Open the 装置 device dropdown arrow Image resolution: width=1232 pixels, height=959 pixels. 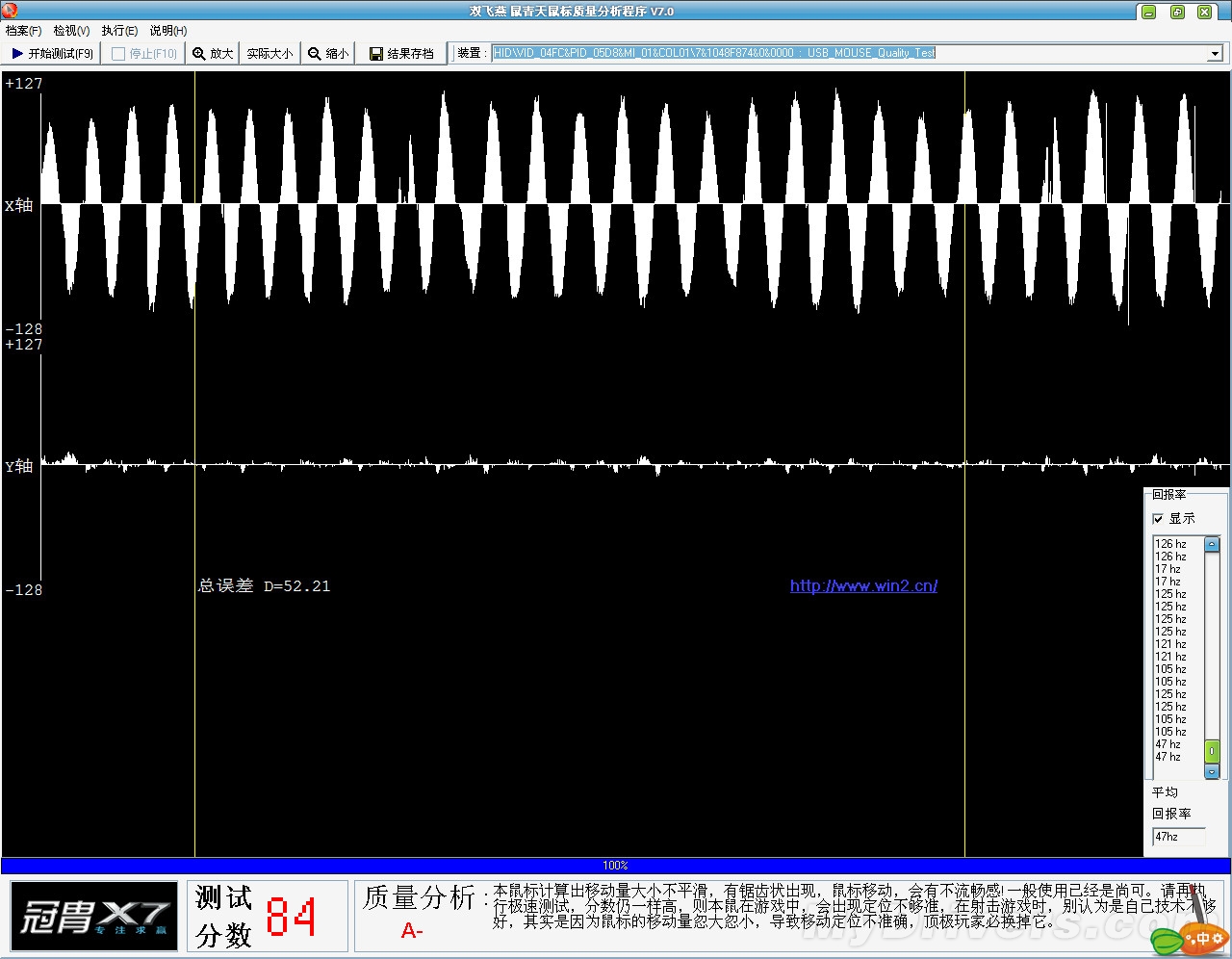tap(1215, 54)
